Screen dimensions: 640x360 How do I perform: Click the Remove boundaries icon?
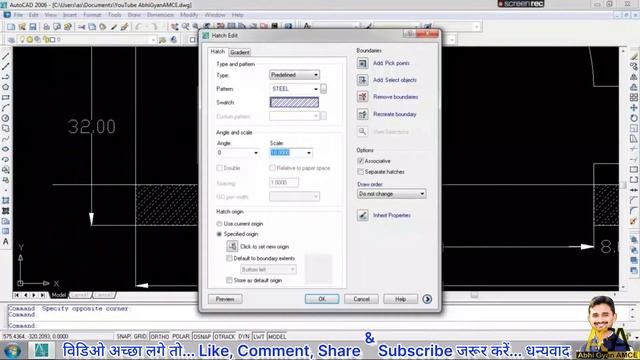coord(362,97)
